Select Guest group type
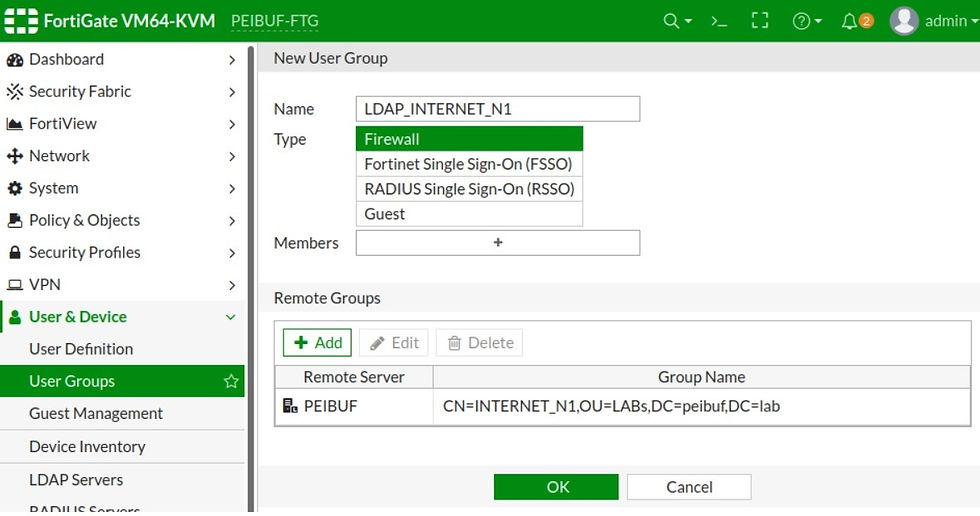The height and width of the screenshot is (516, 980). (469, 214)
